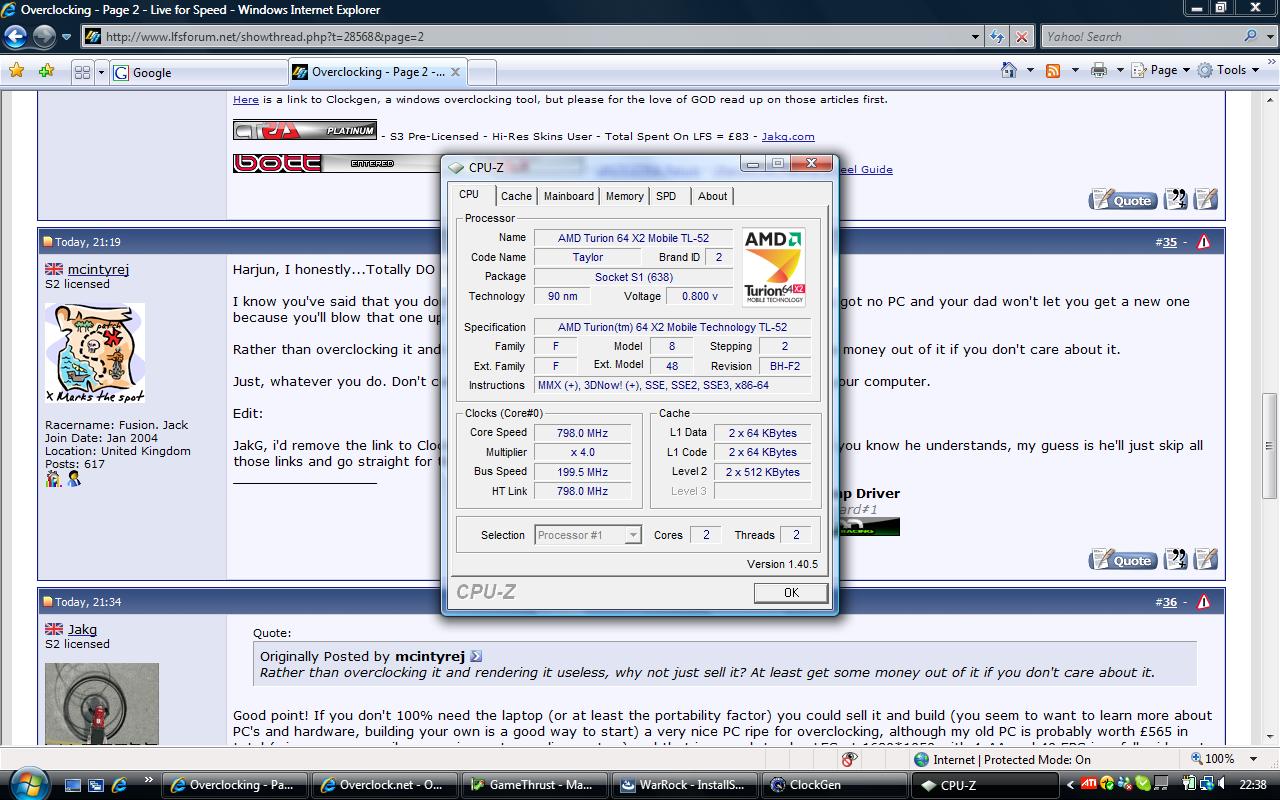Image resolution: width=1280 pixels, height=800 pixels.
Task: Click multi-quote icon above post #35
Action: (1176, 200)
